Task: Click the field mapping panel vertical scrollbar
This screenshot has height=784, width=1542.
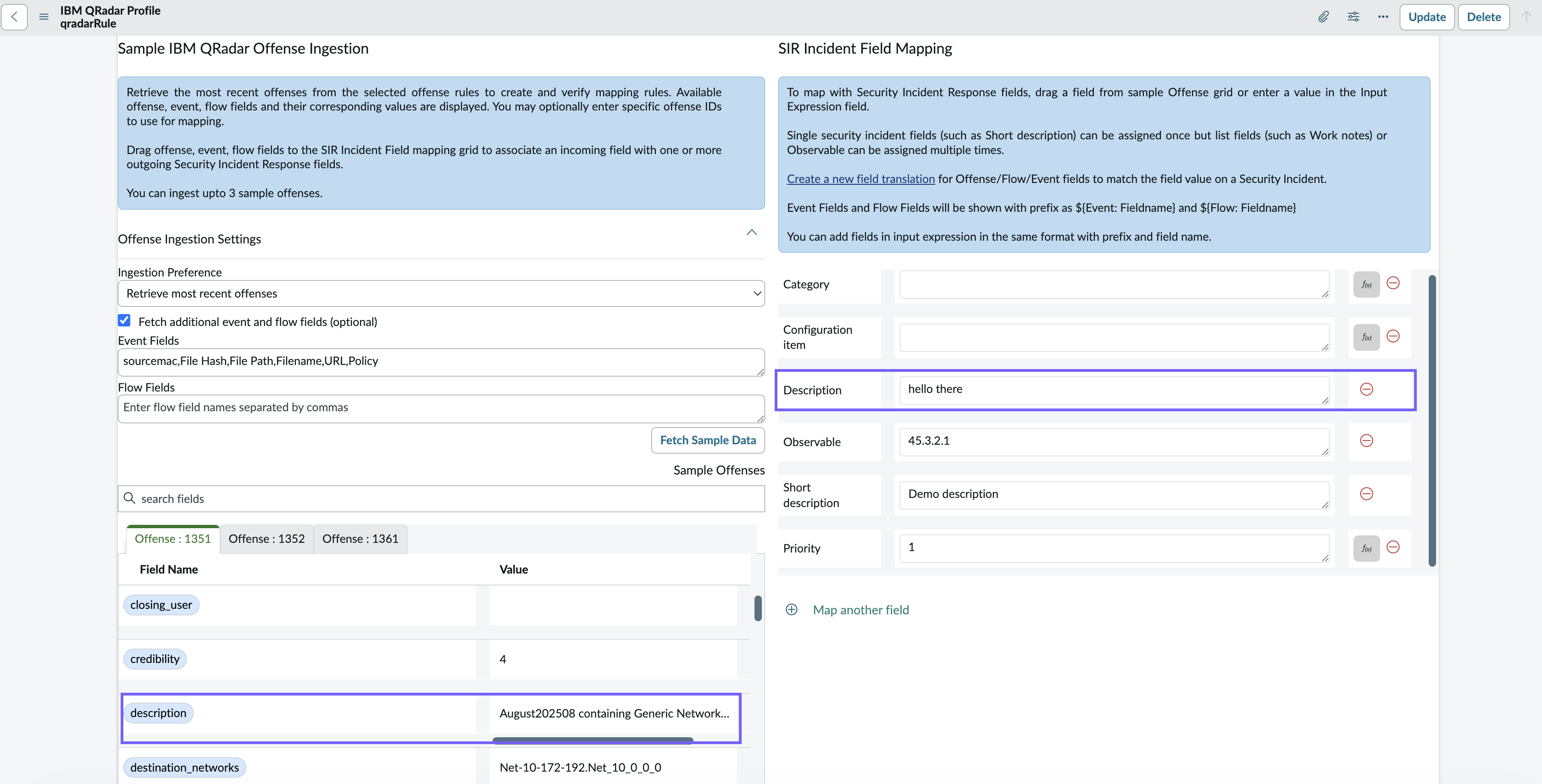Action: click(x=1432, y=421)
